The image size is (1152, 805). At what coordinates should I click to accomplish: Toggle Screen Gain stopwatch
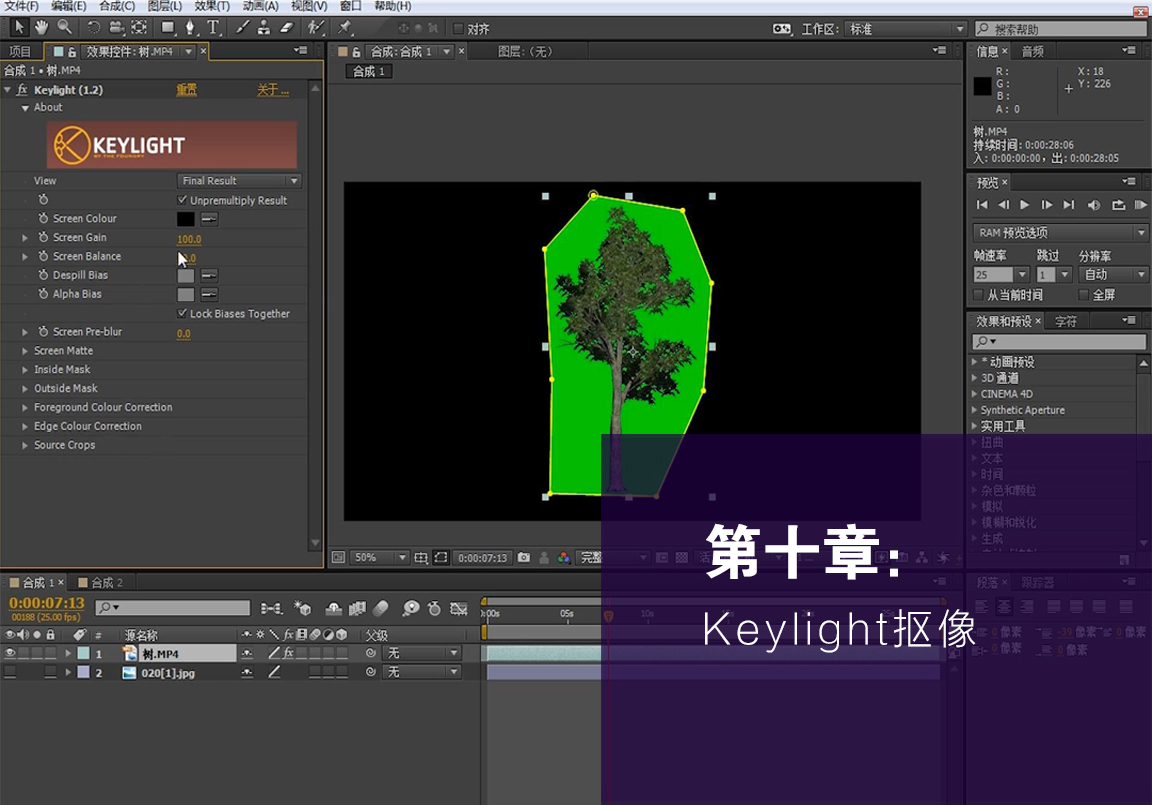click(x=43, y=237)
